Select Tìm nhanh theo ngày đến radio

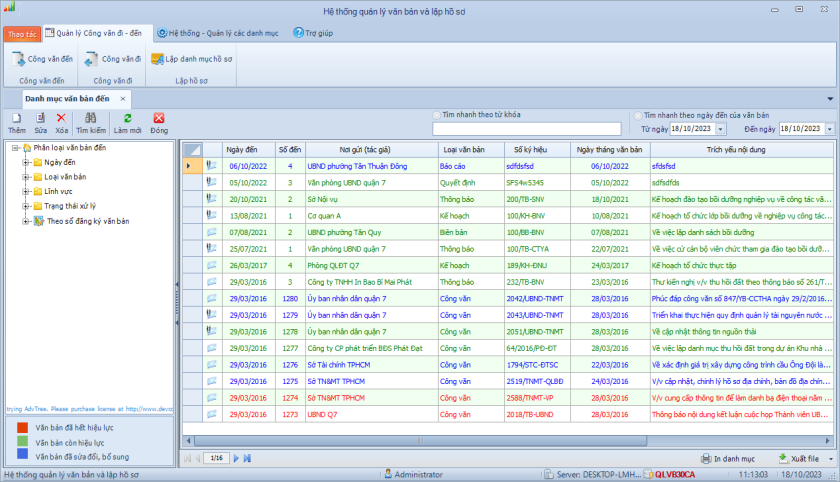(x=638, y=115)
